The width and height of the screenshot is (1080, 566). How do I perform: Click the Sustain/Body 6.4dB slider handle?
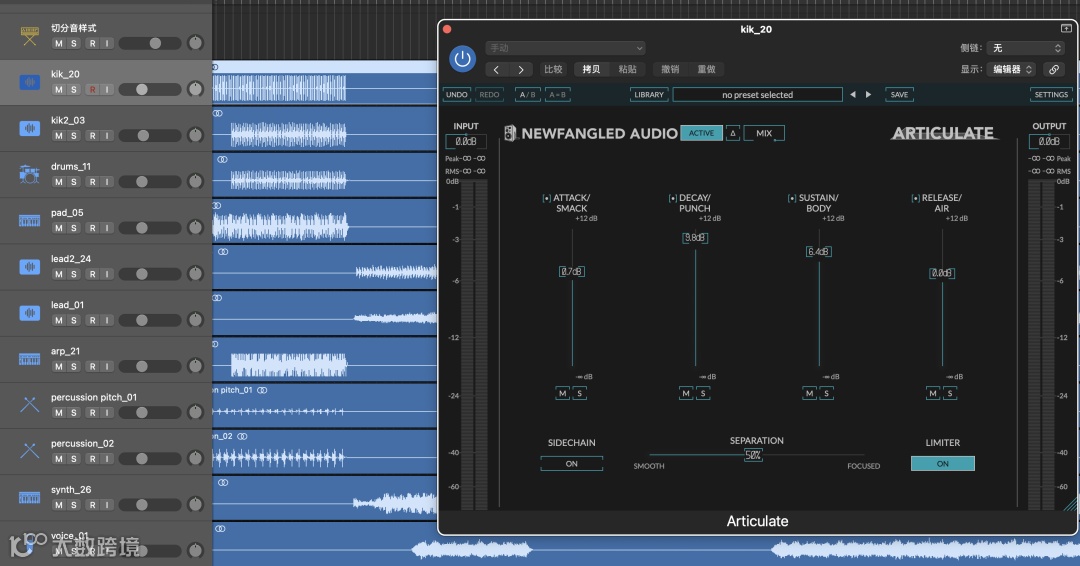pos(818,251)
